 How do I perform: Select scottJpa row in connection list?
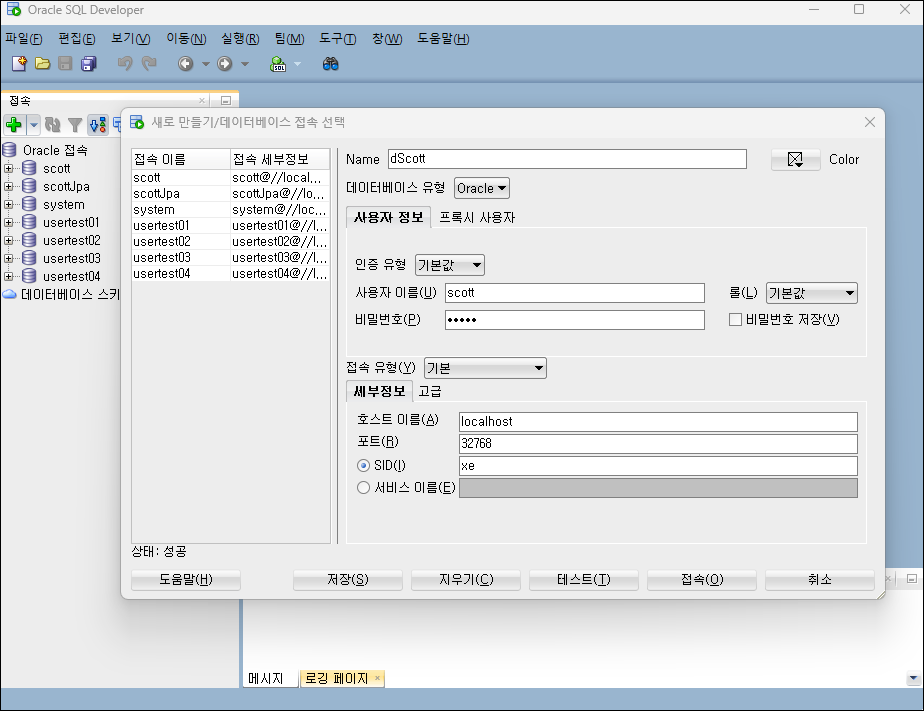coord(230,194)
